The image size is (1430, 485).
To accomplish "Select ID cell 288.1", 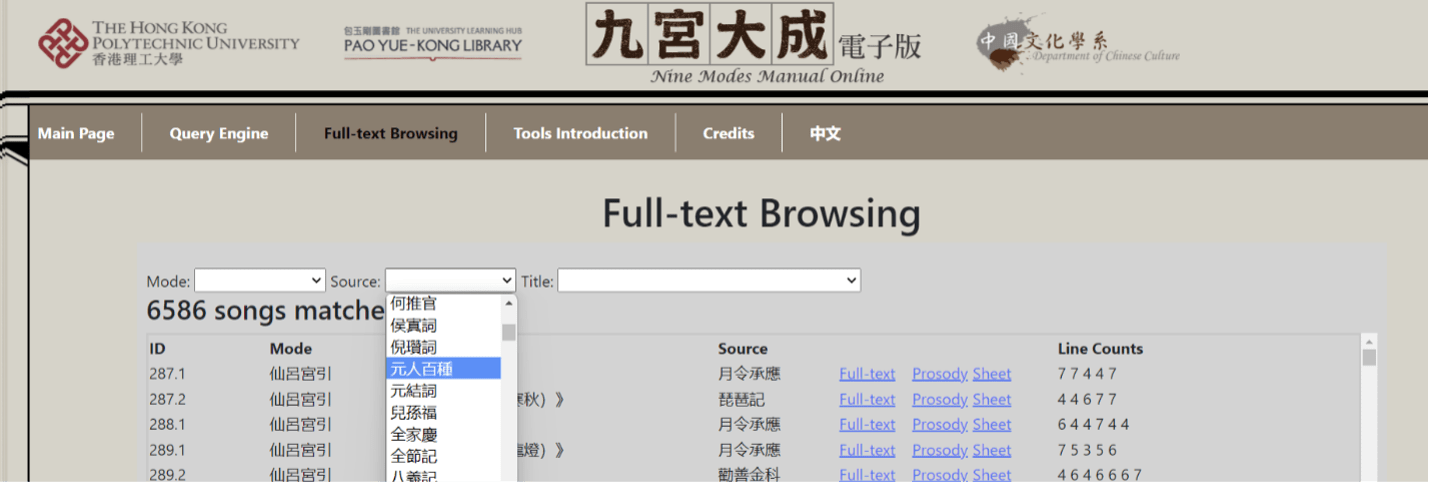I will (x=168, y=424).
